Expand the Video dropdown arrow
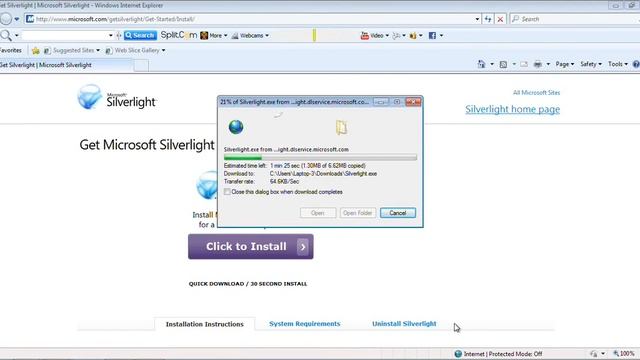 click(387, 36)
